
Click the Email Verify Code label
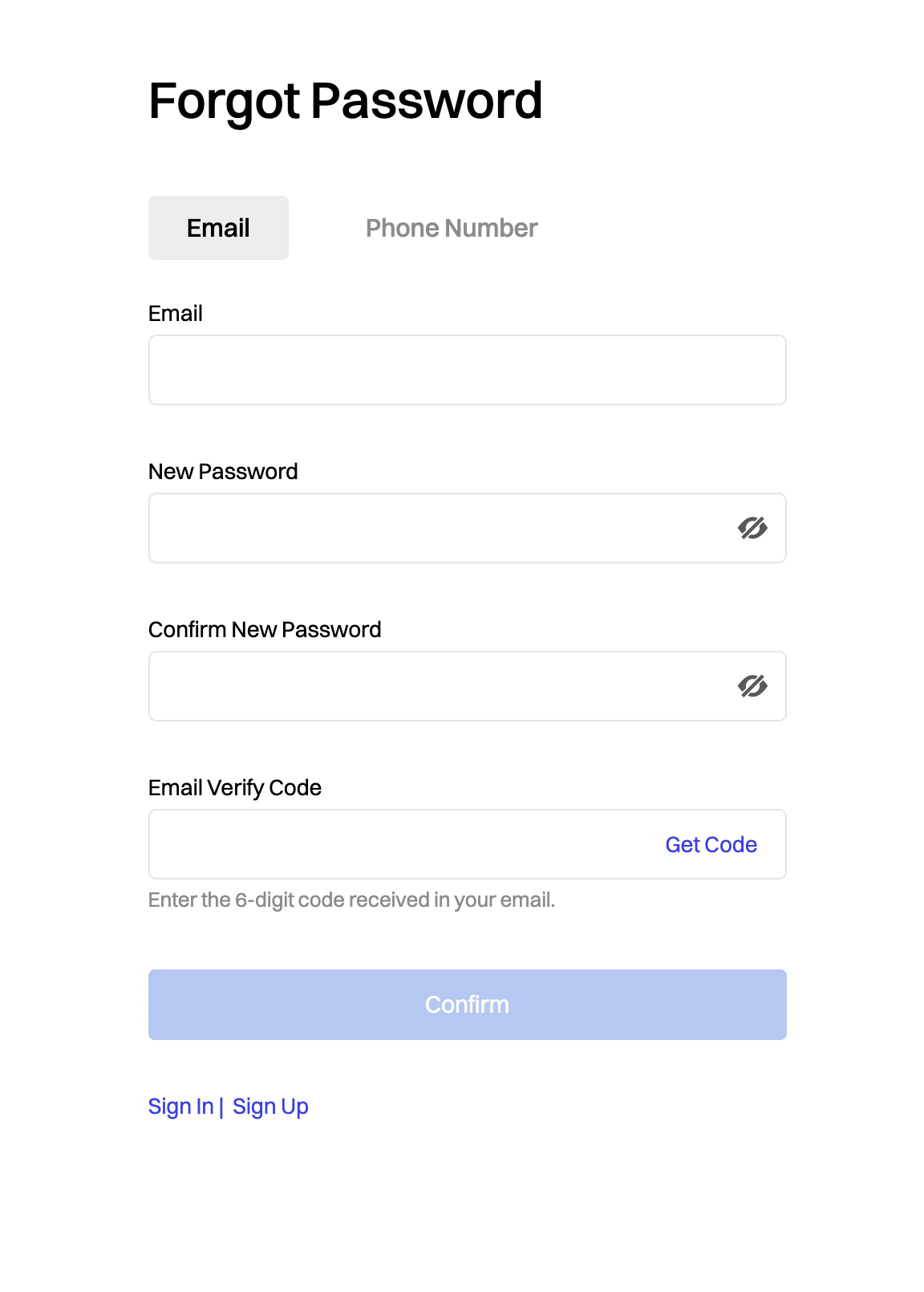pyautogui.click(x=235, y=787)
